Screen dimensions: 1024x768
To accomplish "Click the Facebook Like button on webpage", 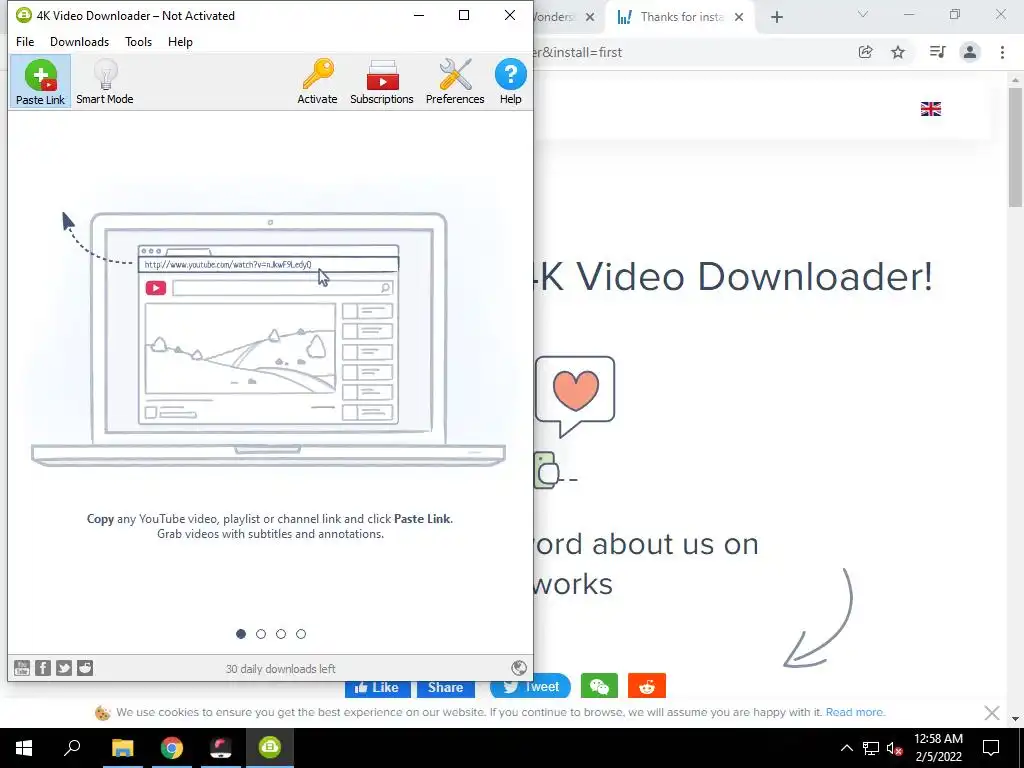I will point(377,687).
